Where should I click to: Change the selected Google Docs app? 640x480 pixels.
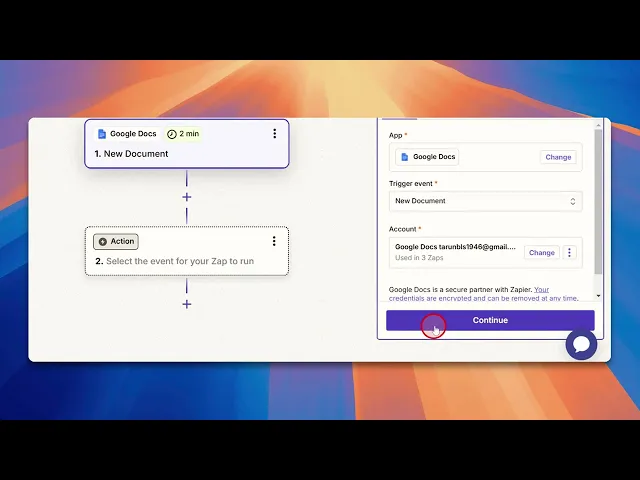click(x=558, y=157)
